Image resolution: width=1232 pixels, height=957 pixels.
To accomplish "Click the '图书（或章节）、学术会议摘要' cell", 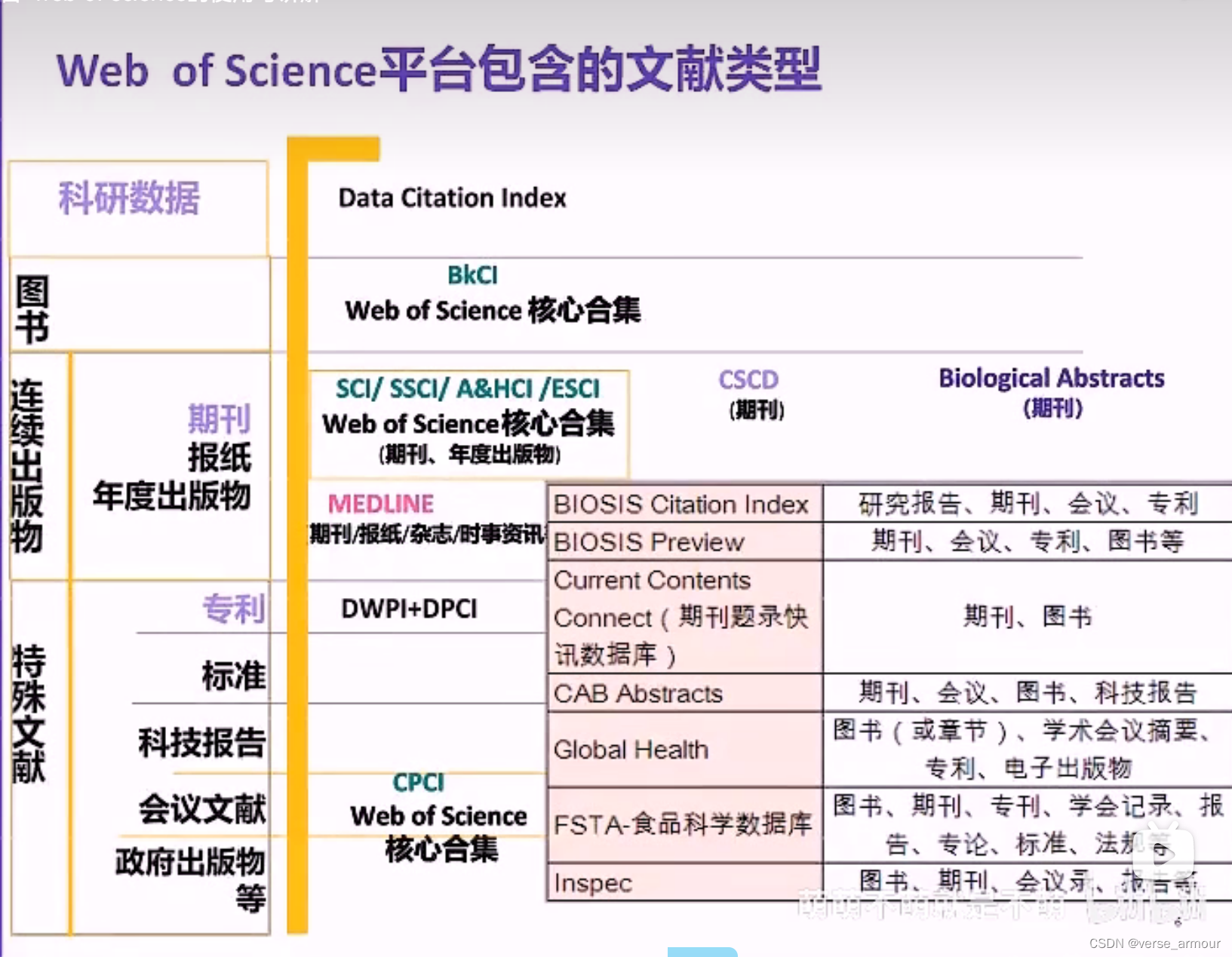I will pyautogui.click(x=1028, y=750).
